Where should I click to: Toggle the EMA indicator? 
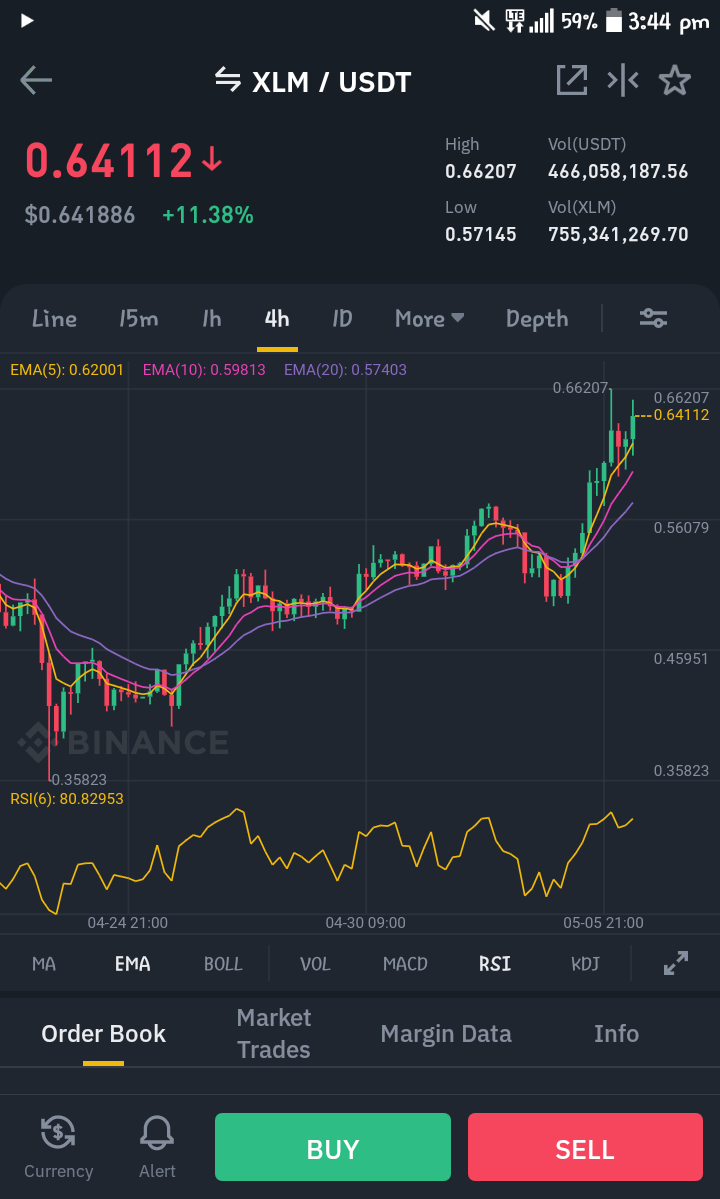point(132,963)
